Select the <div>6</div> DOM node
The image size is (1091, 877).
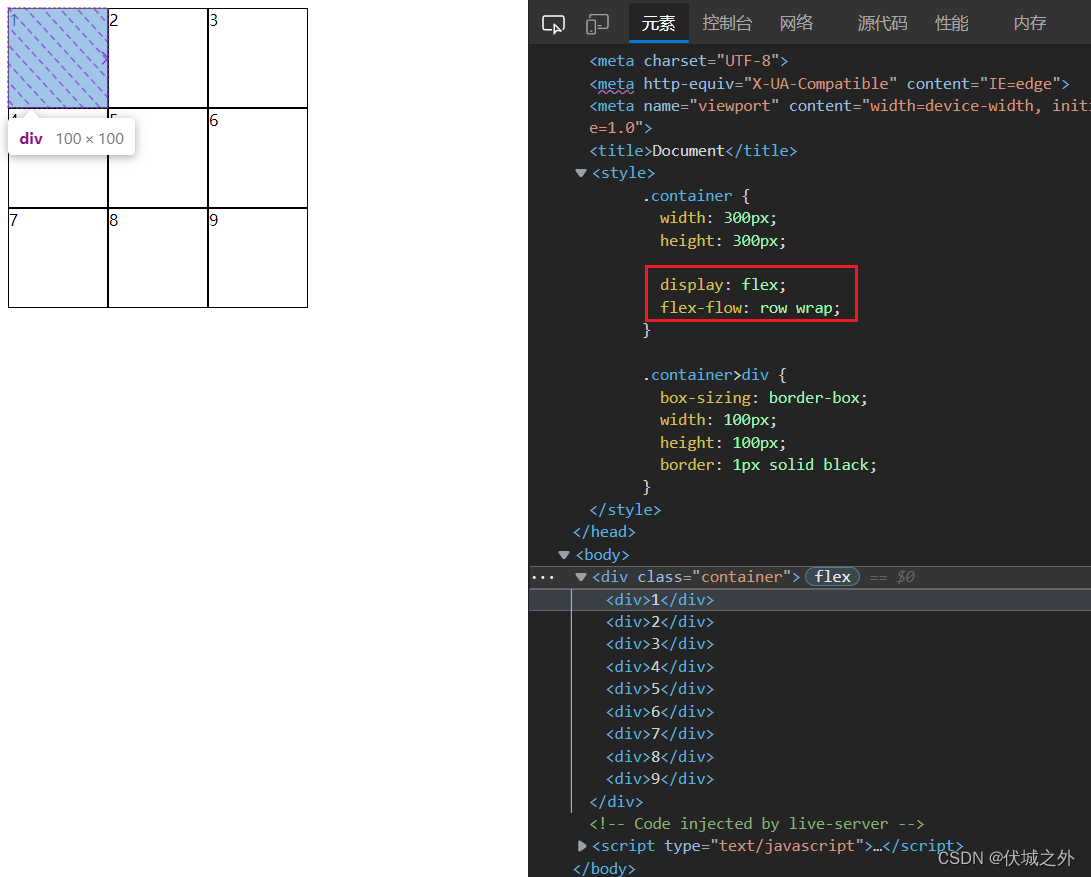click(660, 711)
